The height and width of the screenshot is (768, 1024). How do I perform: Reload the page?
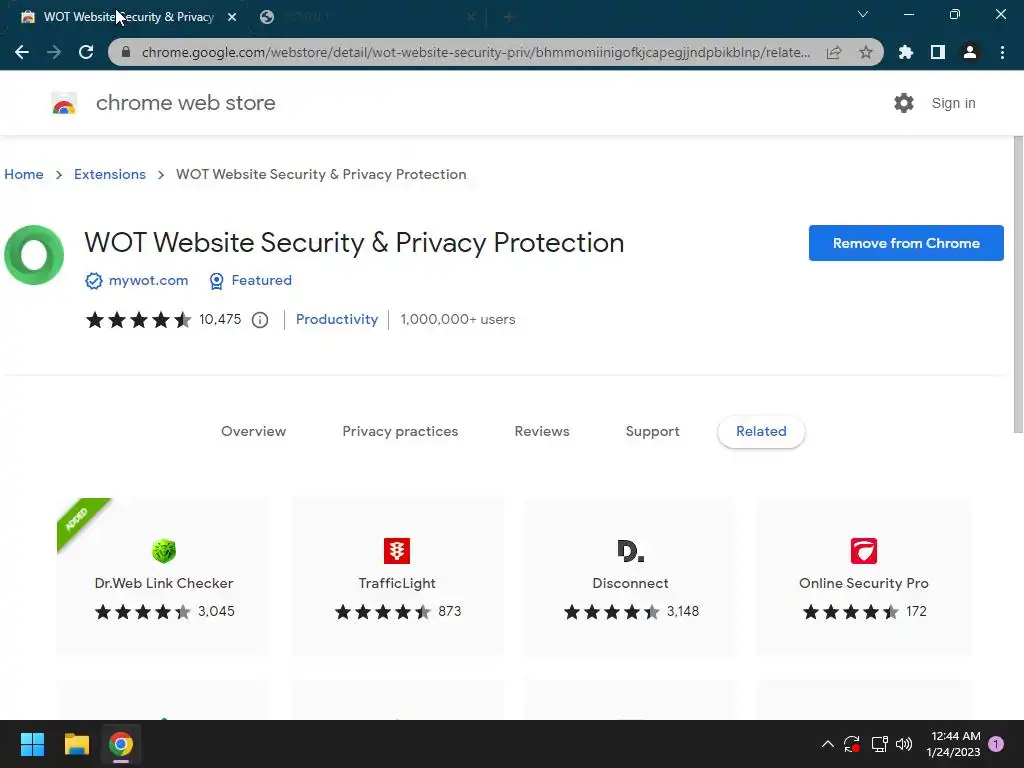pyautogui.click(x=86, y=52)
